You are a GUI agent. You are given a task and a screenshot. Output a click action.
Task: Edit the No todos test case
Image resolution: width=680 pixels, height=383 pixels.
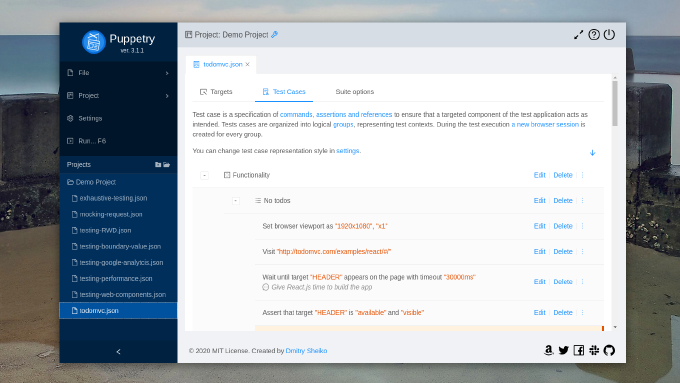(x=539, y=200)
